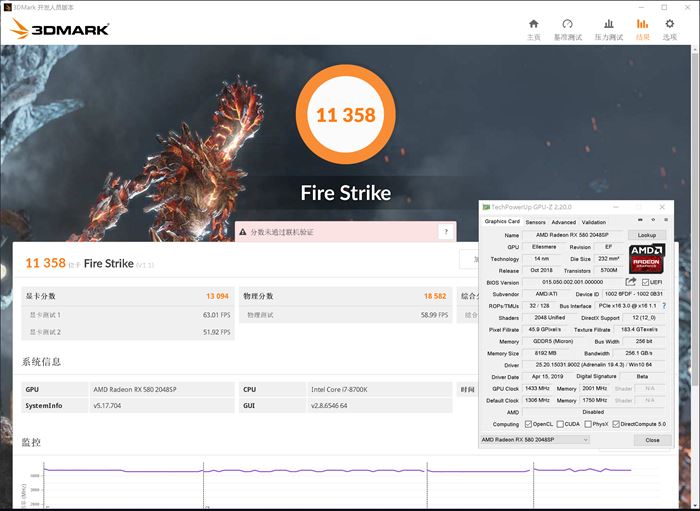Toggle the OpenCL checkbox
The width and height of the screenshot is (700, 511).
click(x=528, y=424)
